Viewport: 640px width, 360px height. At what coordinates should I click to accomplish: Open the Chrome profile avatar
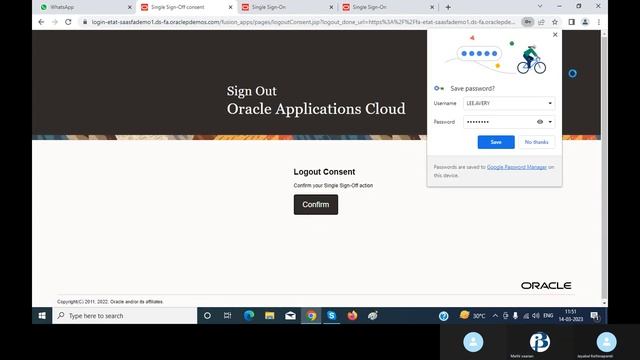coord(585,22)
